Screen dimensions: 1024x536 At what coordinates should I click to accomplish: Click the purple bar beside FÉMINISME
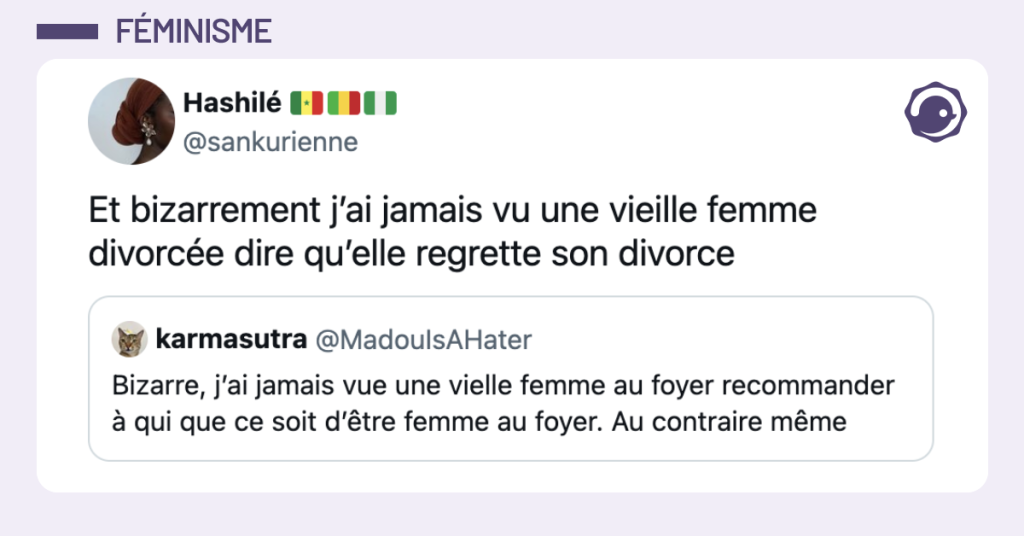tap(66, 31)
